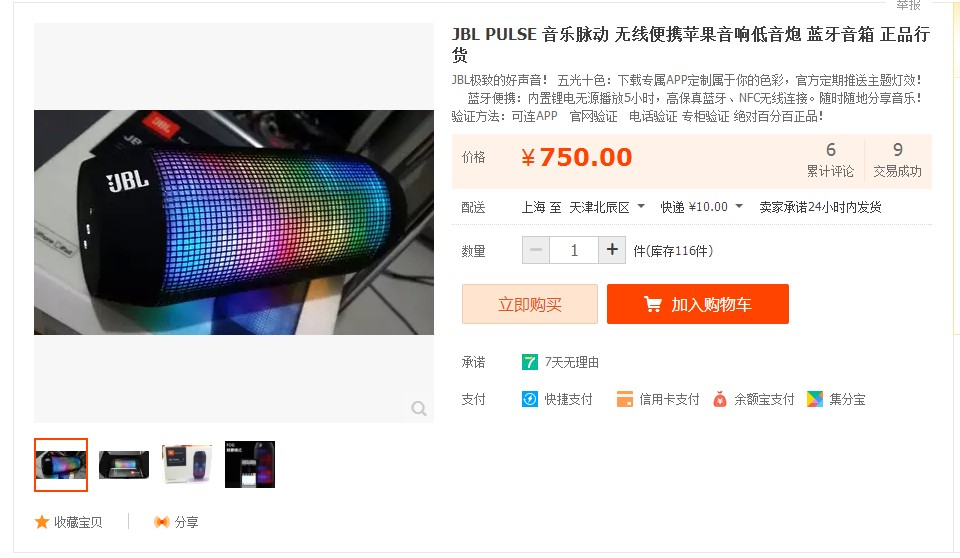
Task: Expand the 快递 ¥10.00 shipping dropdown
Action: point(701,207)
